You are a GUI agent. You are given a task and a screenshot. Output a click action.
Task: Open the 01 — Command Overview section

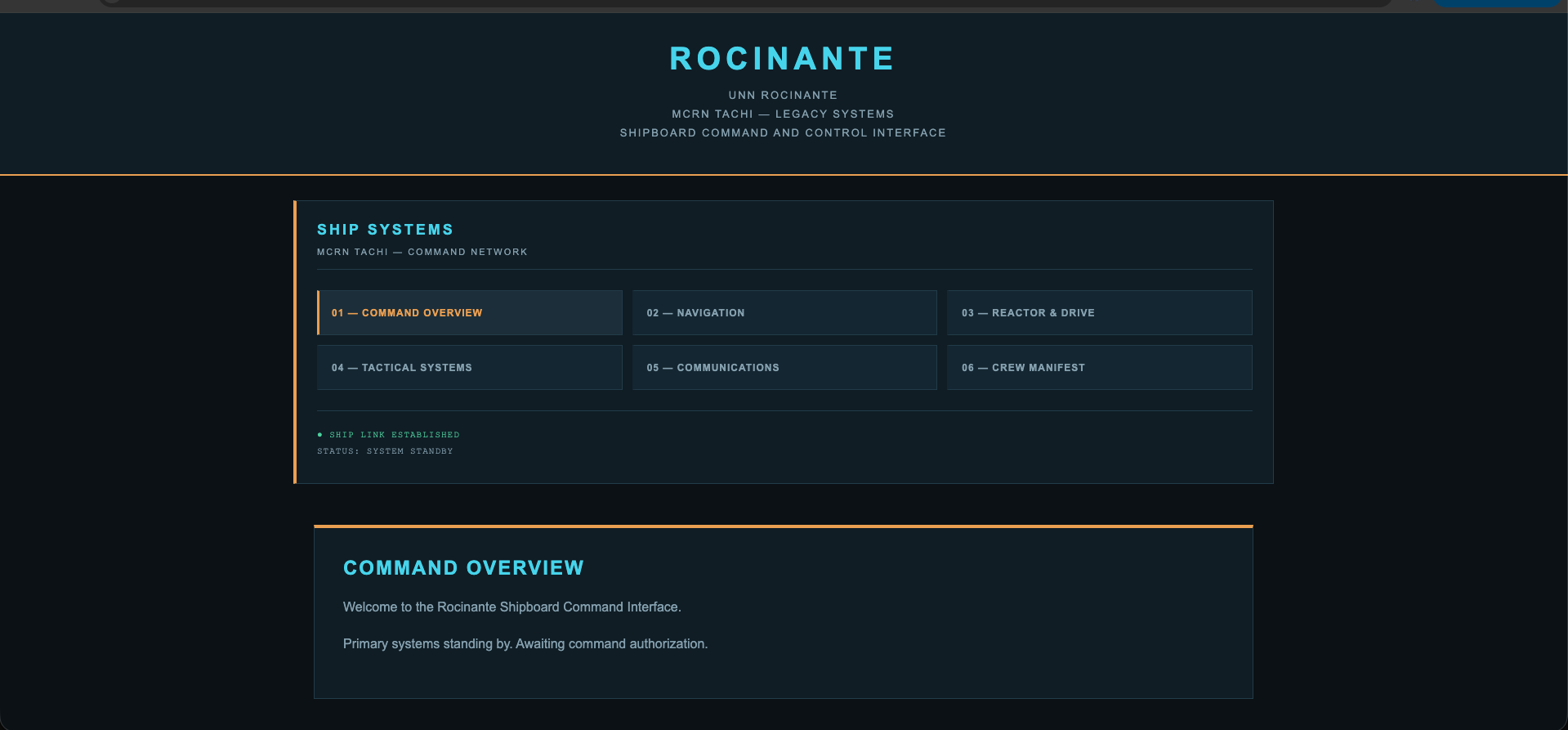[470, 313]
